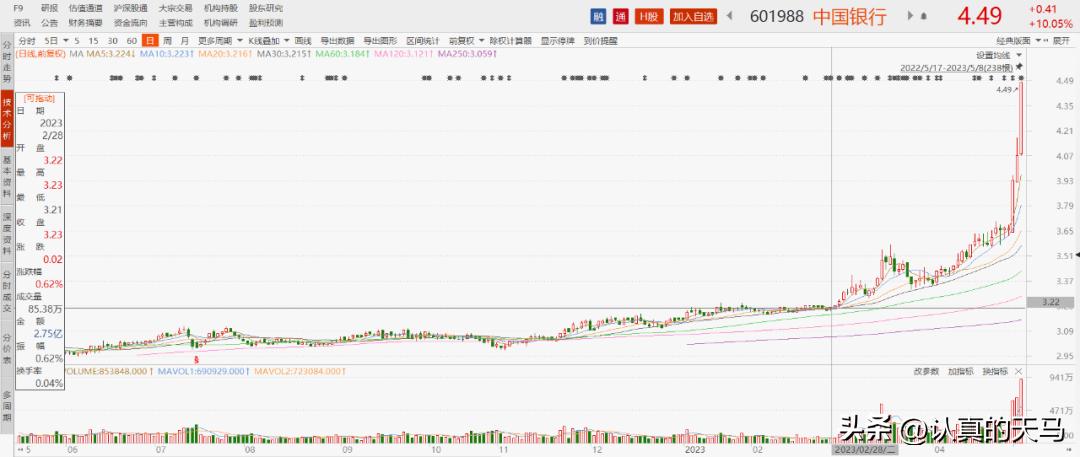Select 基本资料 tab in left sidebar
This screenshot has width=1080, height=457.
click(7, 174)
